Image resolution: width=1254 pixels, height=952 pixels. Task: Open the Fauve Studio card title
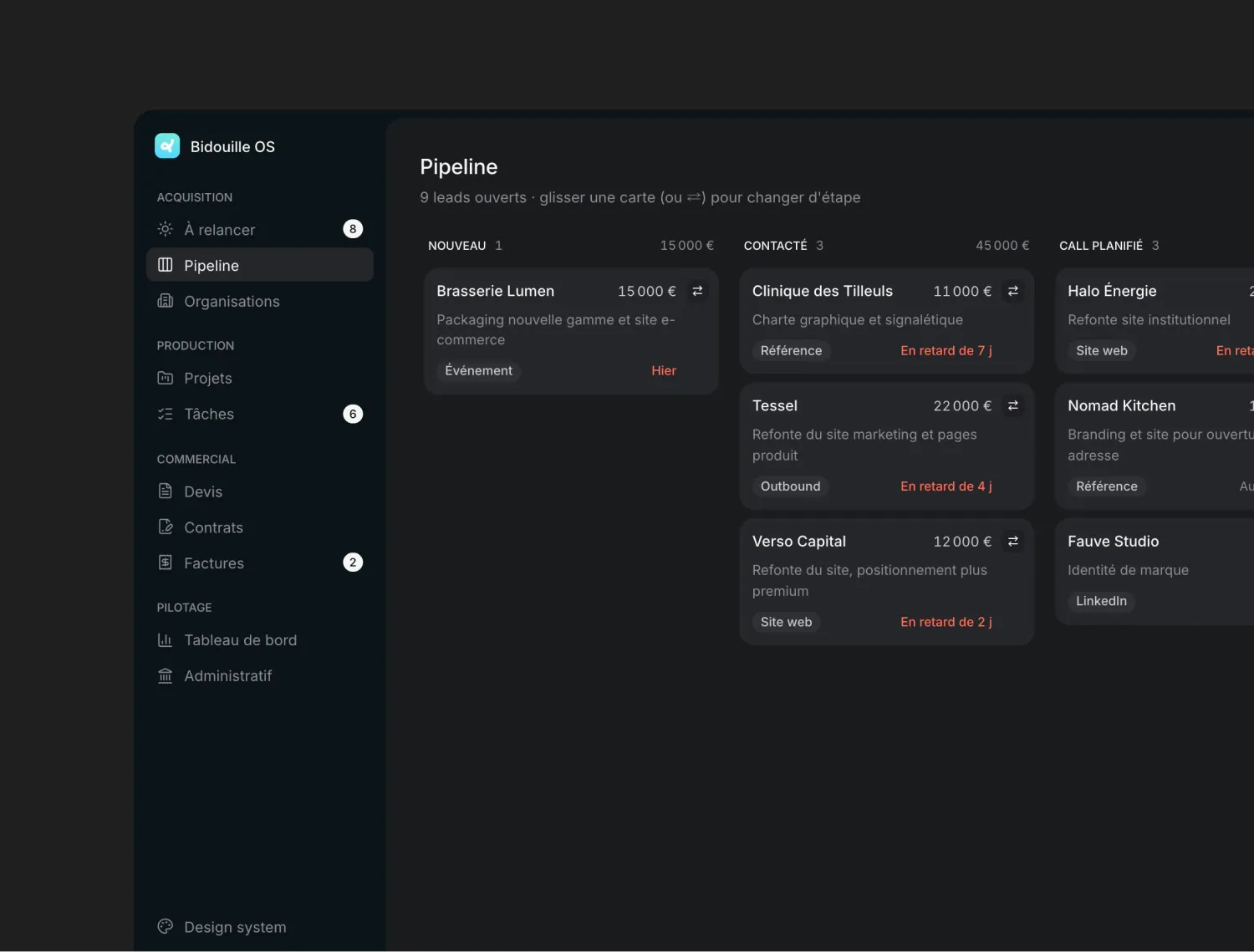[x=1113, y=541]
